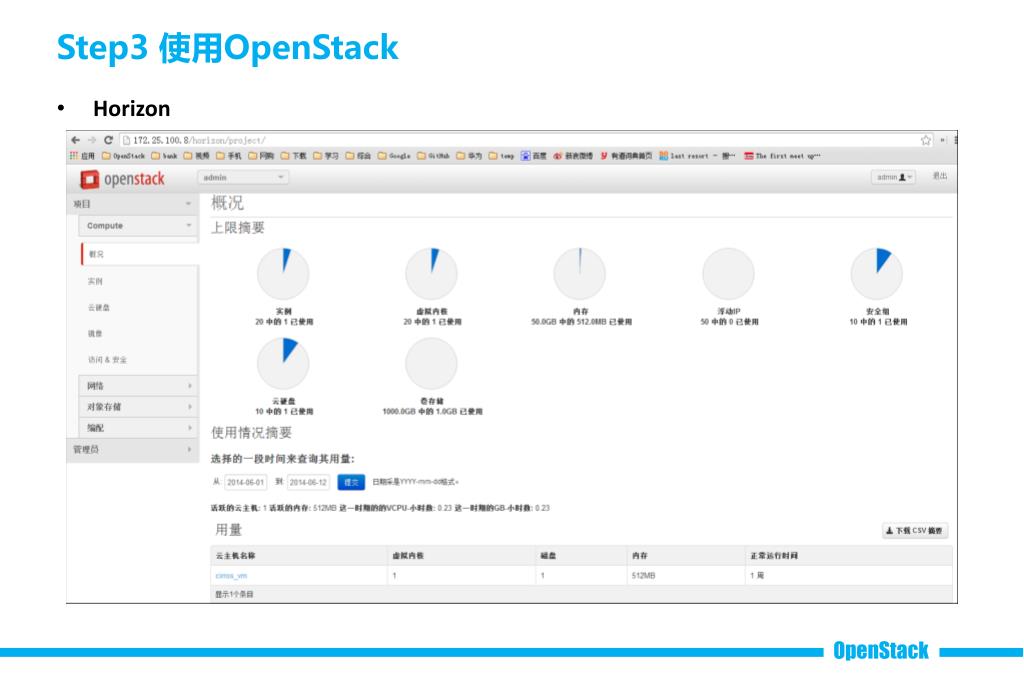1024x682 pixels.
Task: Click the 内存 quota pie chart
Action: click(579, 274)
